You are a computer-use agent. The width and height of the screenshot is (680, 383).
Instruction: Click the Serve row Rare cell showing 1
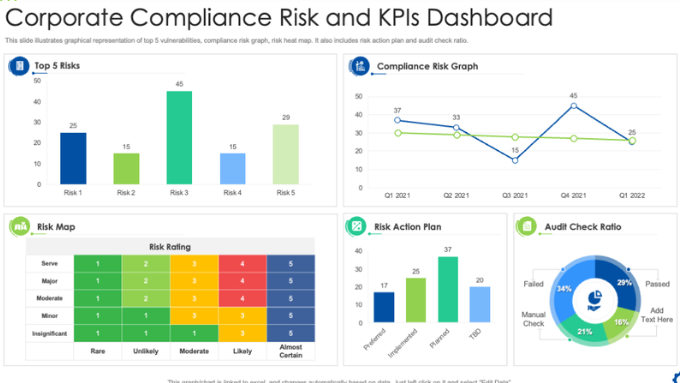pos(98,264)
